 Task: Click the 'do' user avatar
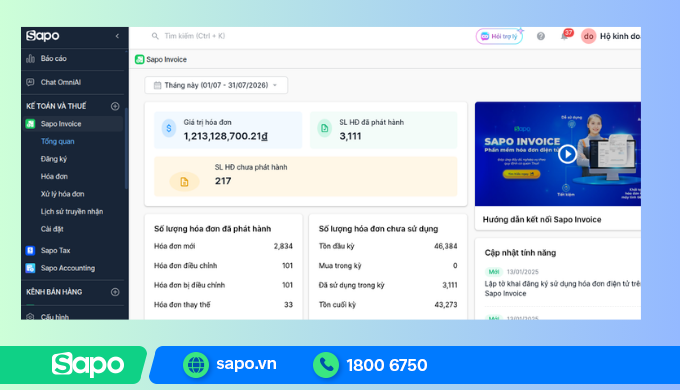tap(588, 36)
